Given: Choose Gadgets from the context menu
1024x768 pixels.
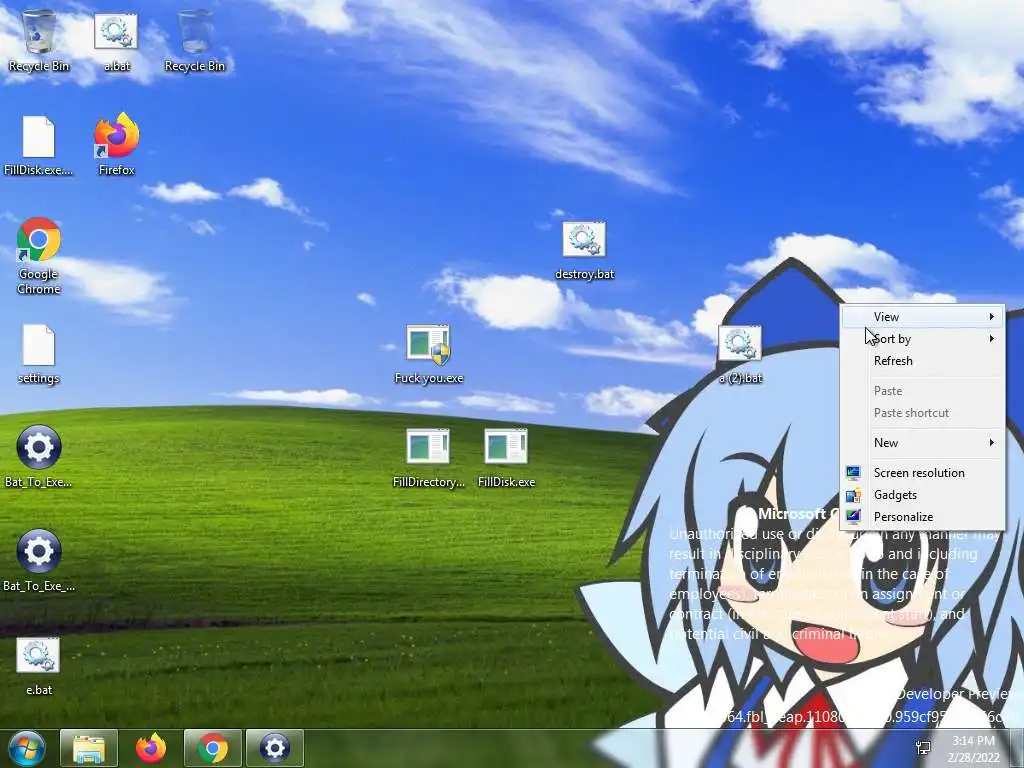Looking at the screenshot, I should (x=922, y=495).
